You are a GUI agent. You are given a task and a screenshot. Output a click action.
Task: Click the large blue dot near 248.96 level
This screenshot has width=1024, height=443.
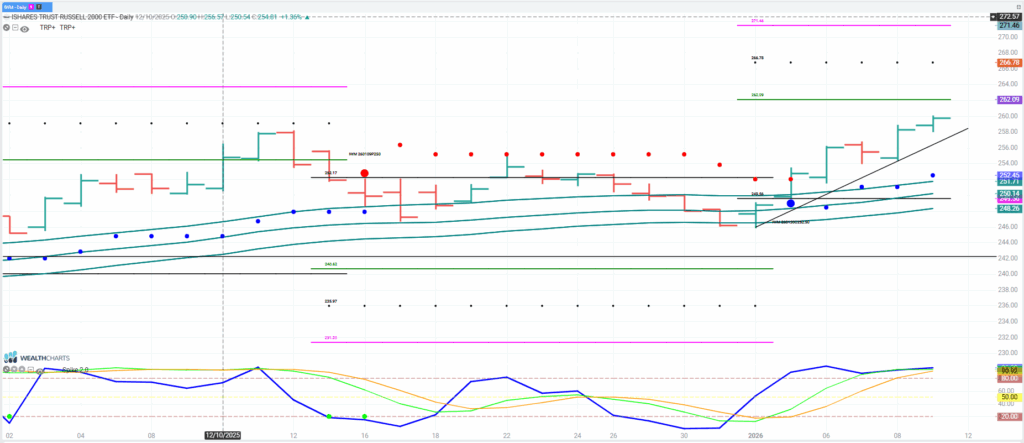click(x=790, y=203)
